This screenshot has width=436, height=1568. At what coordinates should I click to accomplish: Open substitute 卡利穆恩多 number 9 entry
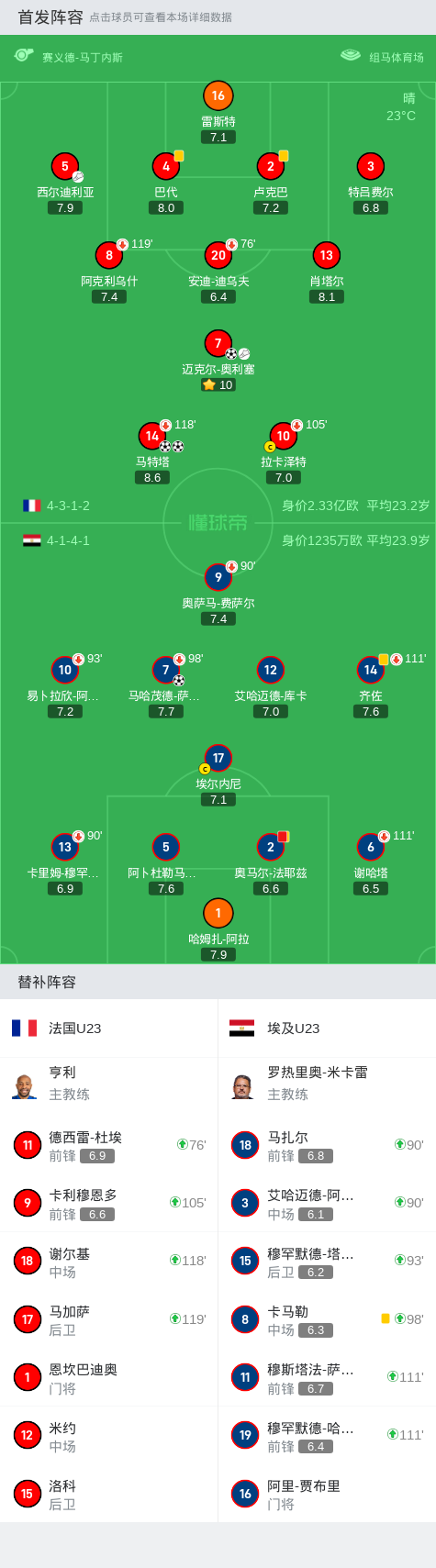(x=109, y=1203)
